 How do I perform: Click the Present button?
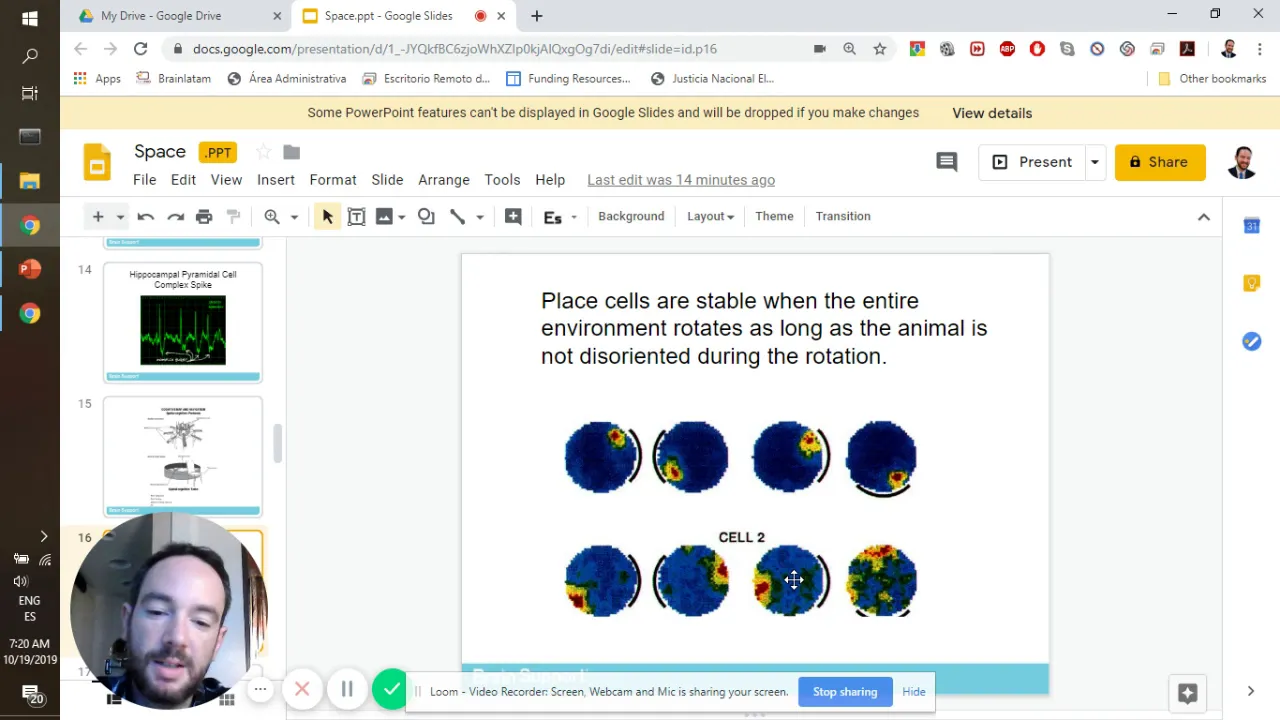click(x=1031, y=162)
